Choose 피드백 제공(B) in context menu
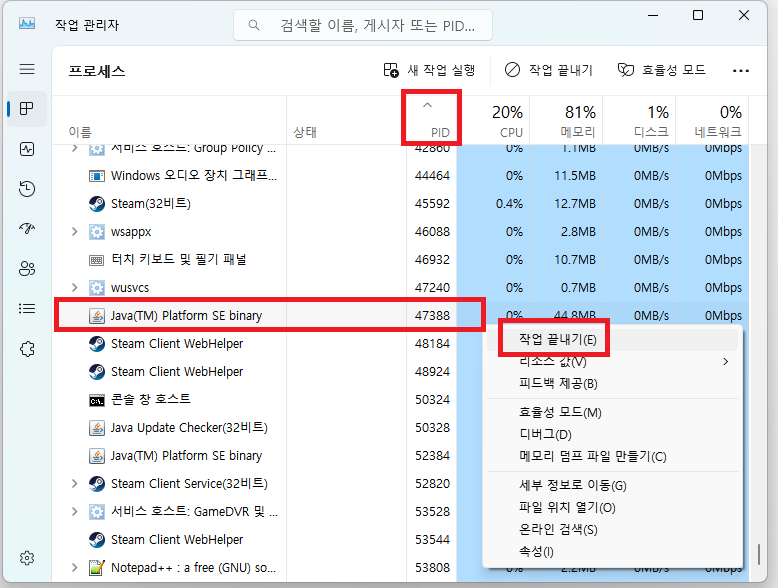The height and width of the screenshot is (588, 778). tap(612, 384)
